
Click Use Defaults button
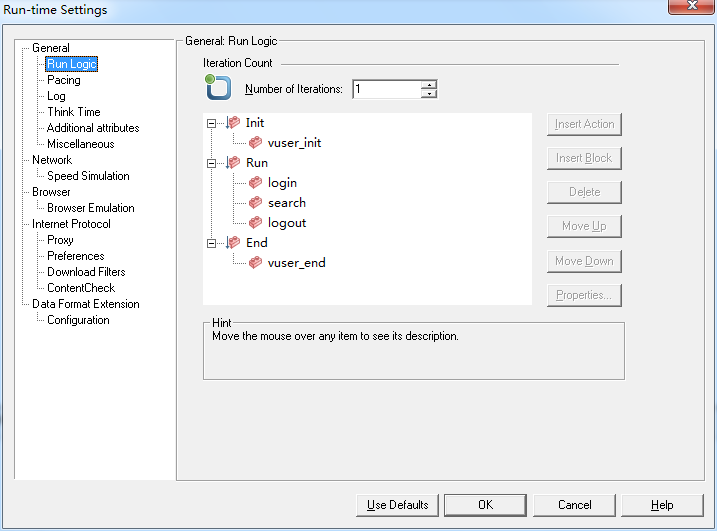tap(397, 505)
